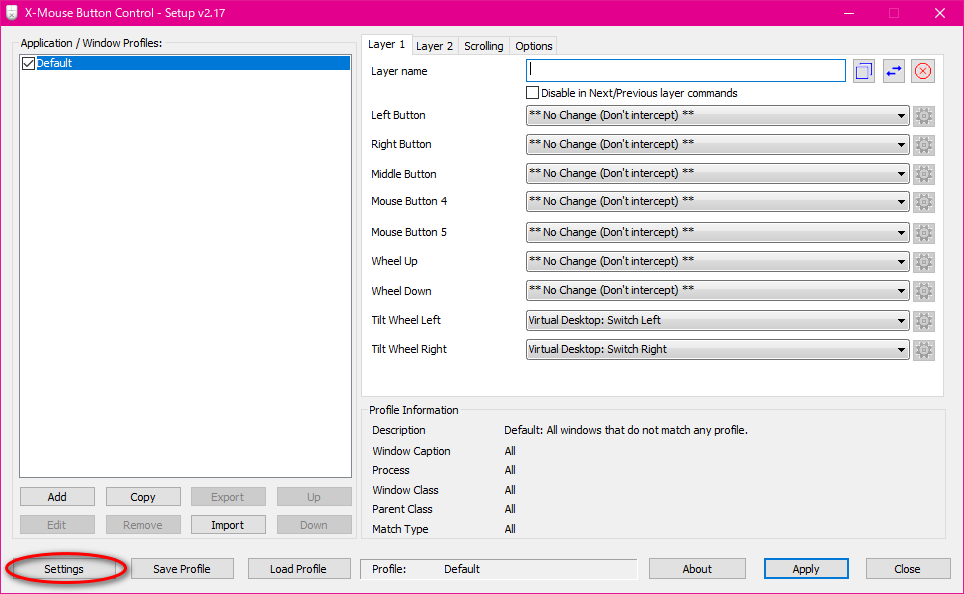Click the swap layer arrows icon
964x594 pixels.
[893, 71]
